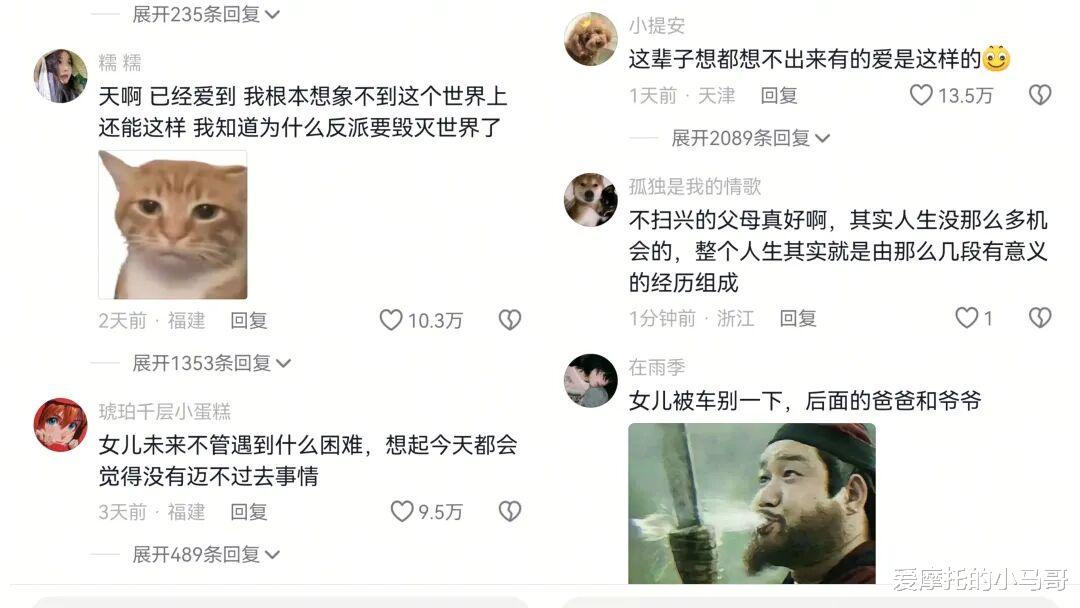The image size is (1080, 608).
Task: Expand the 1353 replies thread
Action: click(211, 363)
